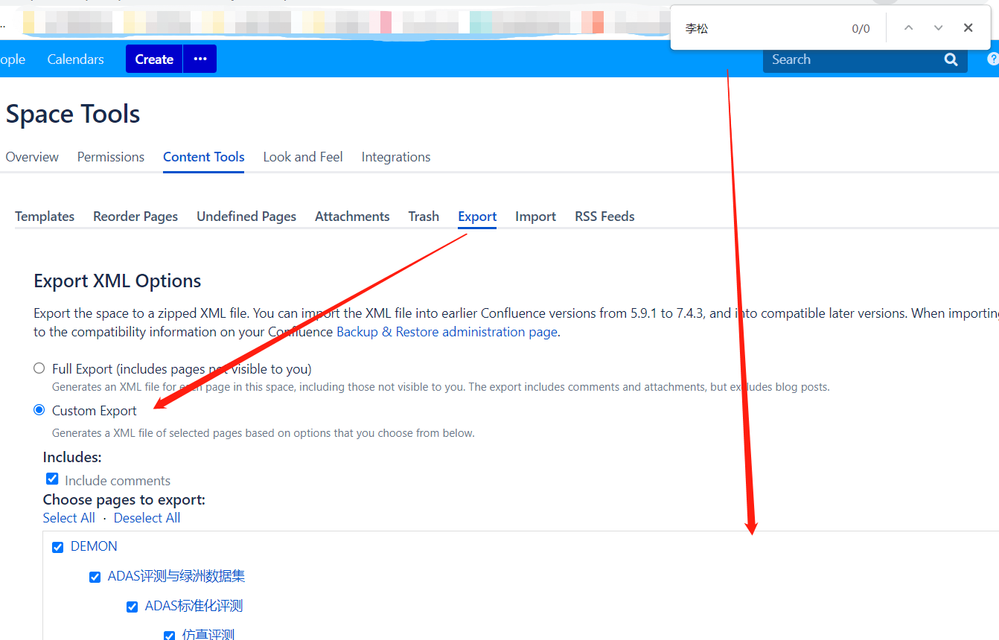Viewport: 999px width, 640px height.
Task: Switch to the Permissions tab
Action: [x=111, y=157]
